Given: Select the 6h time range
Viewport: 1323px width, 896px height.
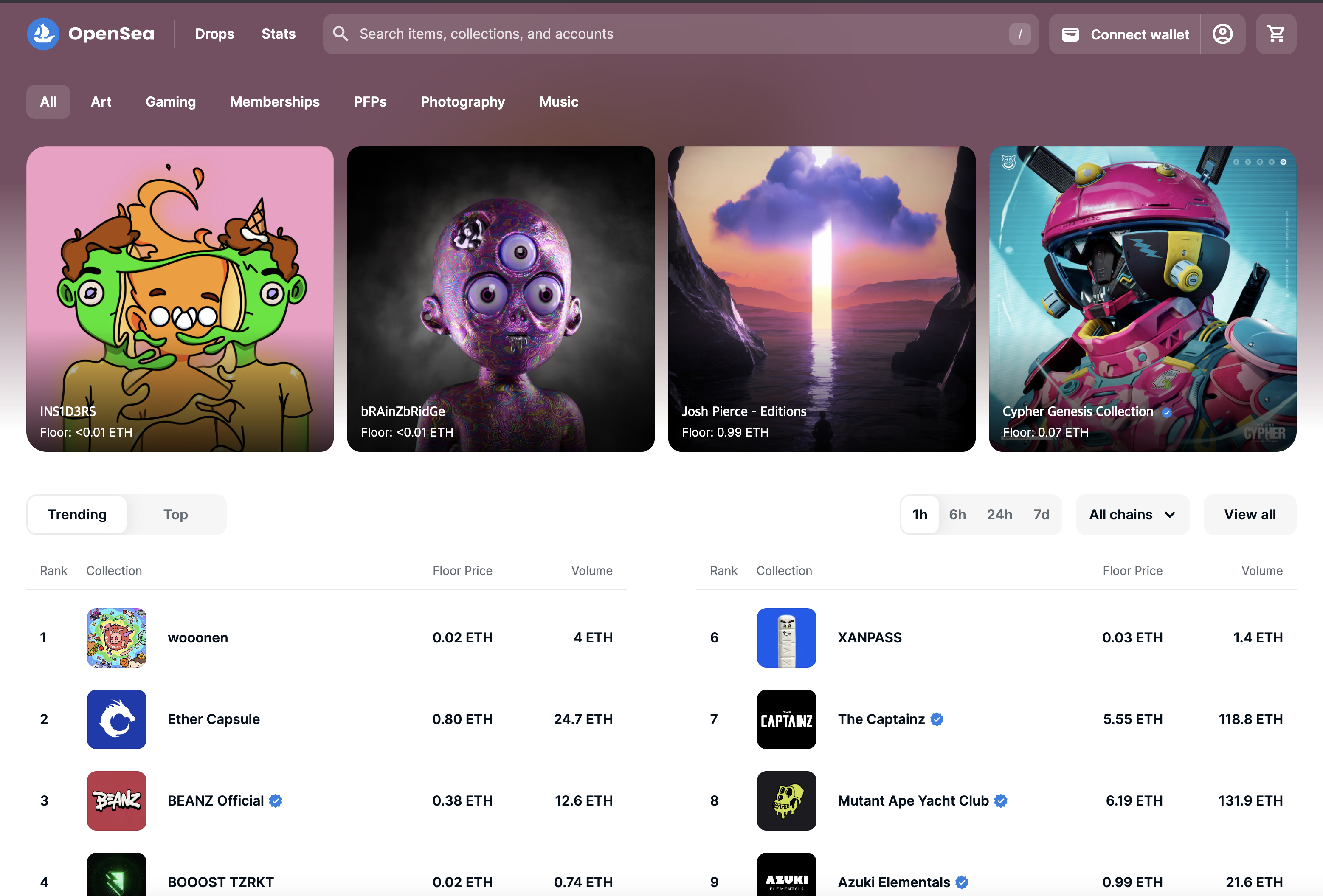Looking at the screenshot, I should (x=957, y=515).
